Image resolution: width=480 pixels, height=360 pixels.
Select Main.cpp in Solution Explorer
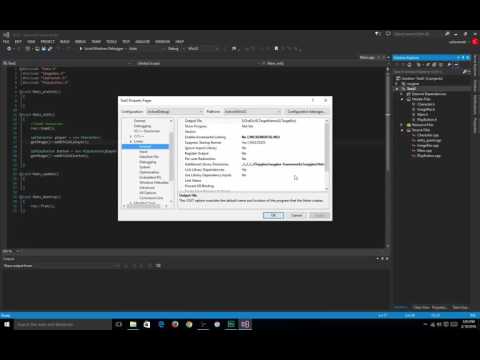click(424, 150)
